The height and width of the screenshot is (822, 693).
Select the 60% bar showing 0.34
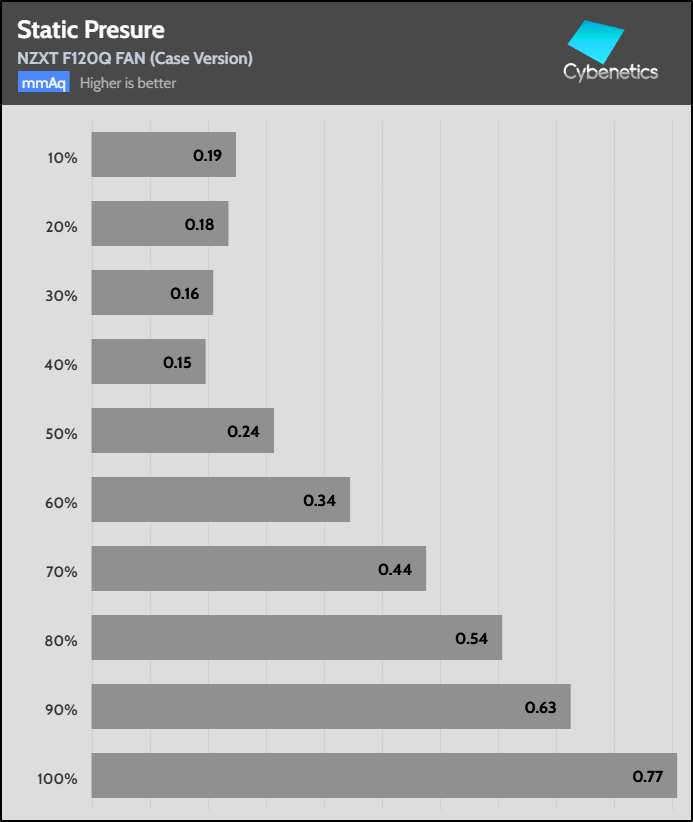[x=220, y=499]
